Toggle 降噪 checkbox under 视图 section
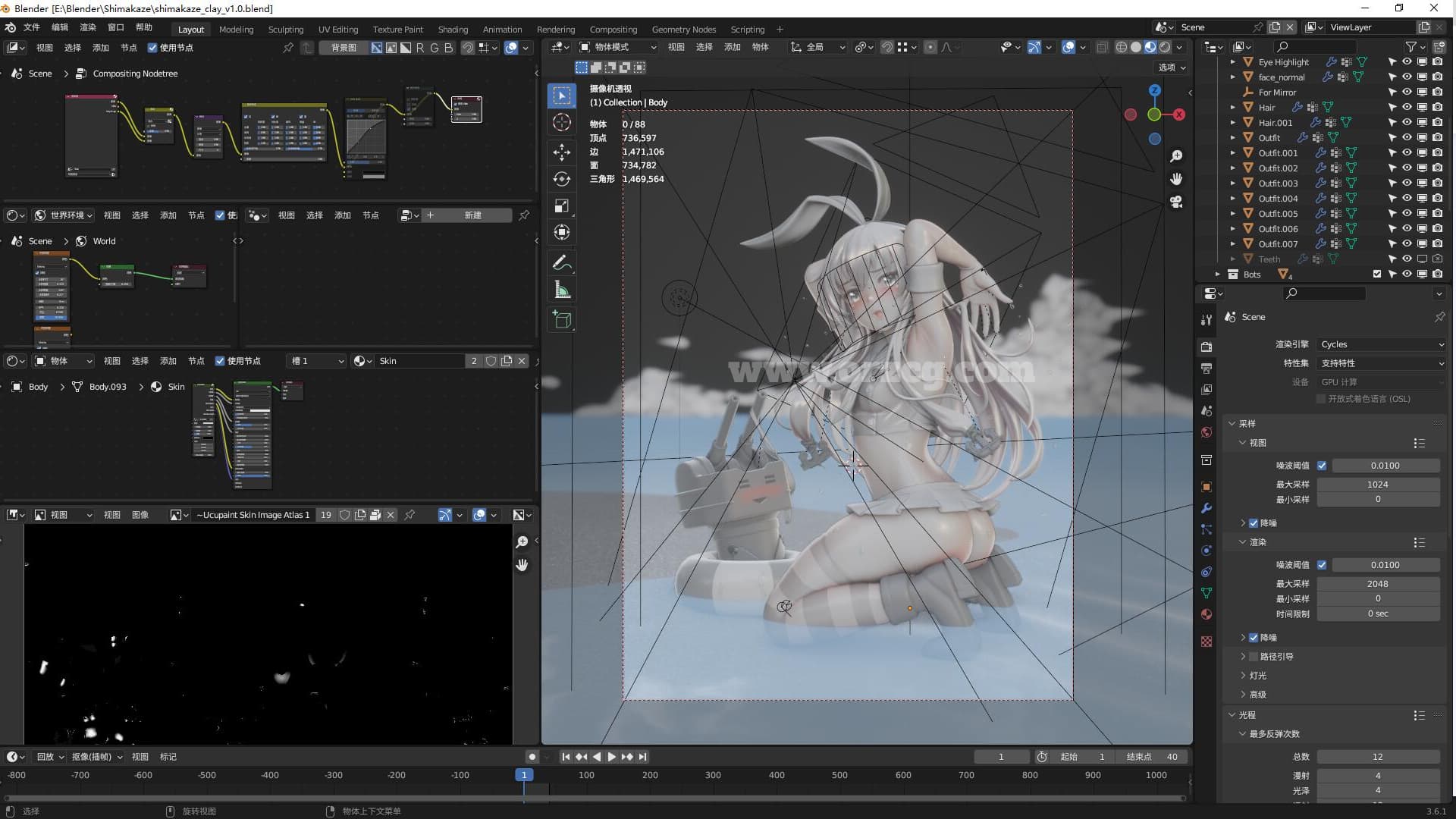This screenshot has width=1456, height=819. point(1254,523)
